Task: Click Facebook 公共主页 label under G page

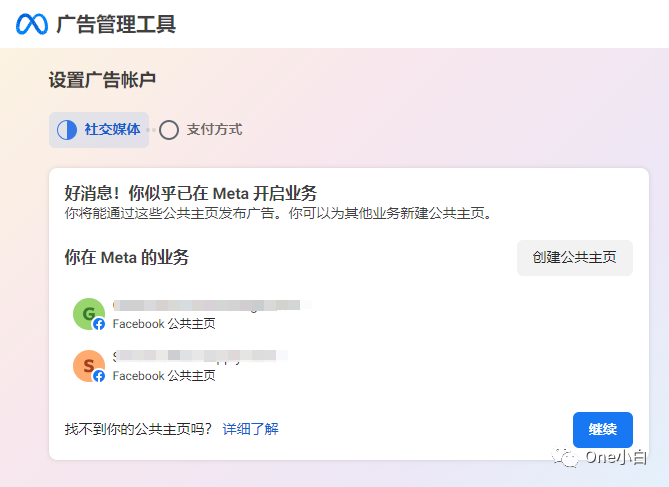Action: (x=164, y=324)
